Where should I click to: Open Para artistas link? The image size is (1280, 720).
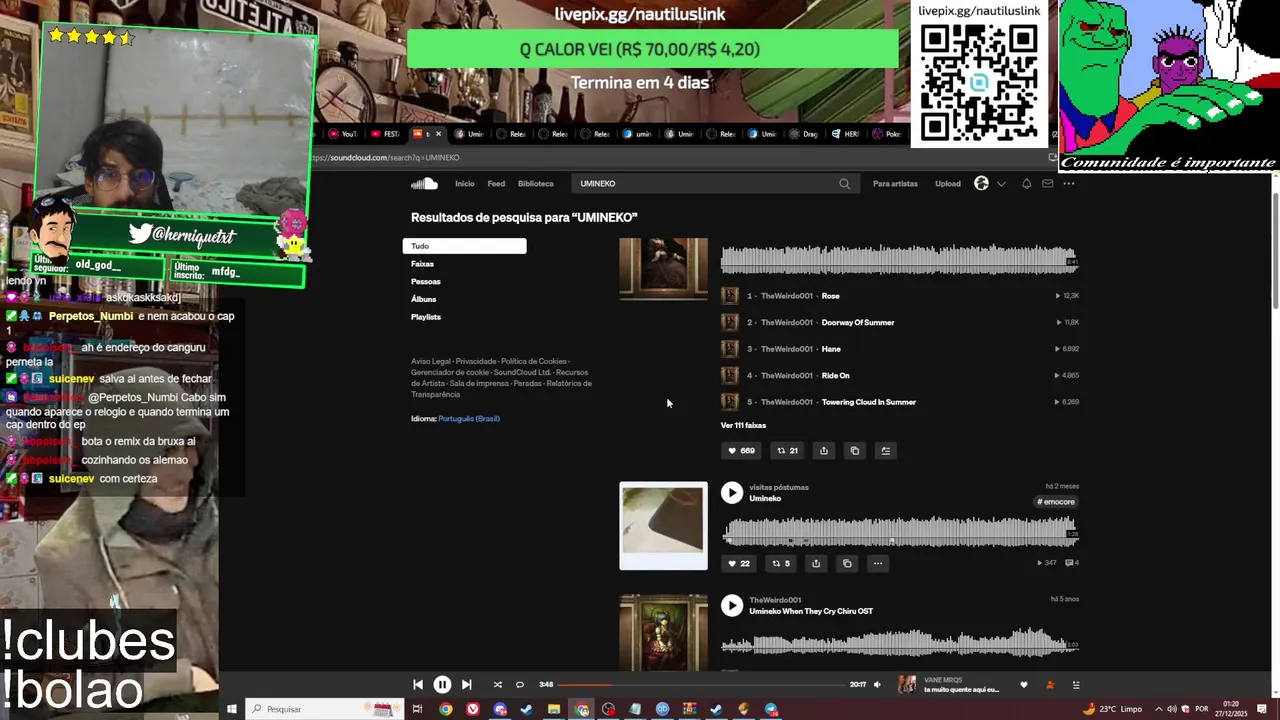[x=895, y=184]
